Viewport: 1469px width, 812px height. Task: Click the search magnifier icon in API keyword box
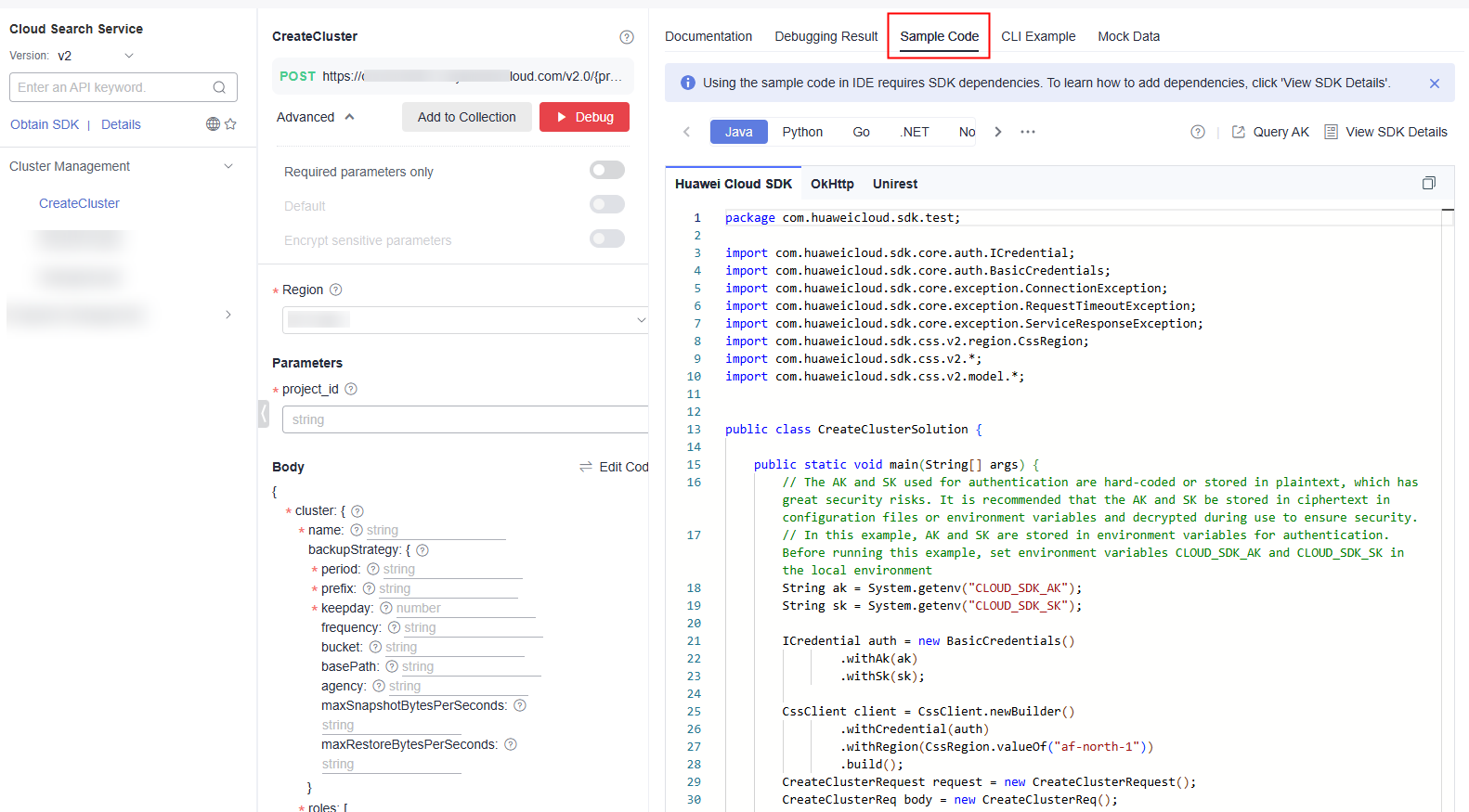point(219,87)
